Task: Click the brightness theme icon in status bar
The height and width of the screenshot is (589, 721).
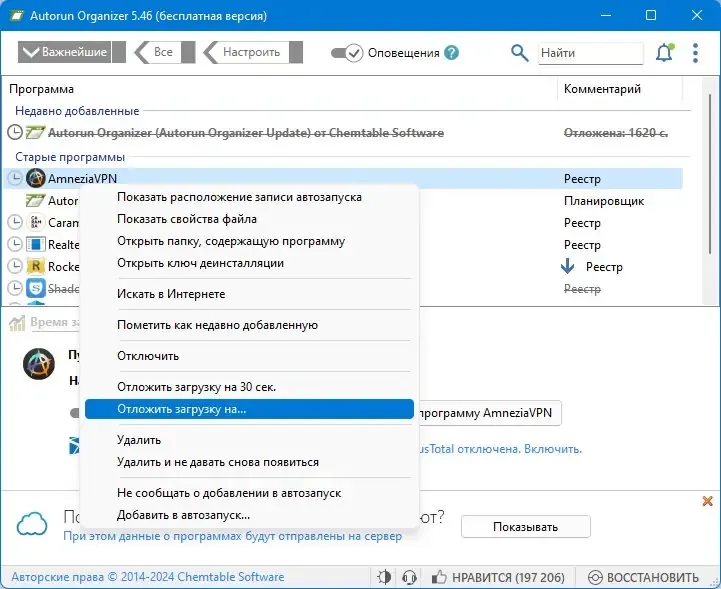Action: 384,577
